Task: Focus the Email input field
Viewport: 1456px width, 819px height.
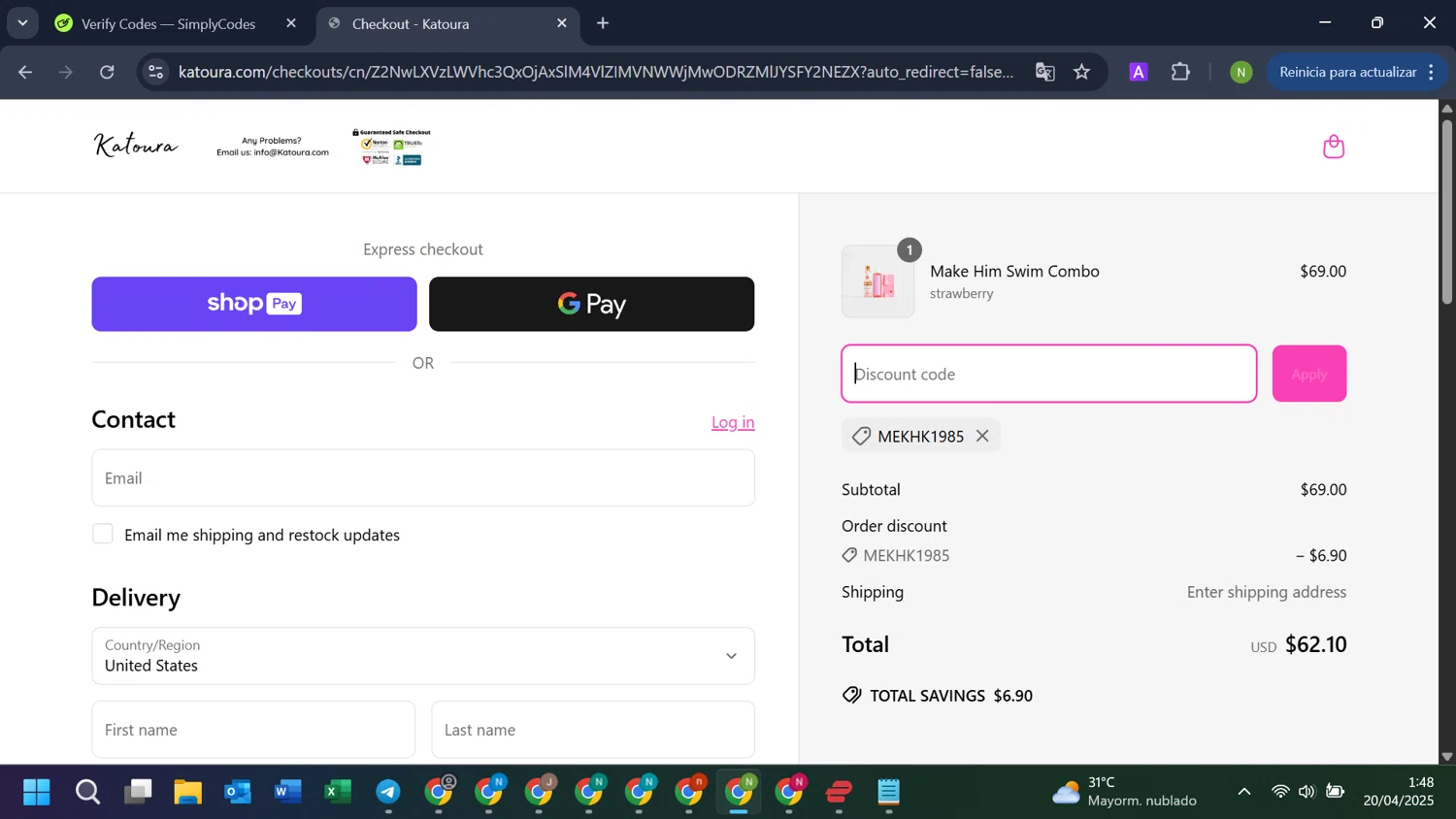Action: point(423,477)
